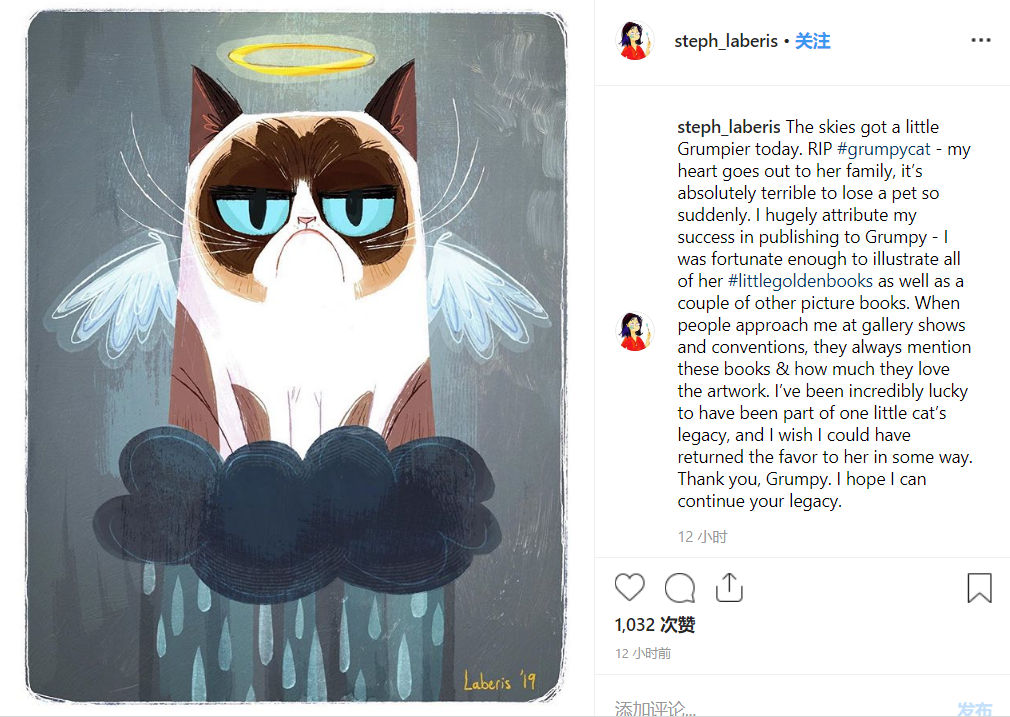1010x717 pixels.
Task: Click the 发布 post comment button
Action: [974, 709]
